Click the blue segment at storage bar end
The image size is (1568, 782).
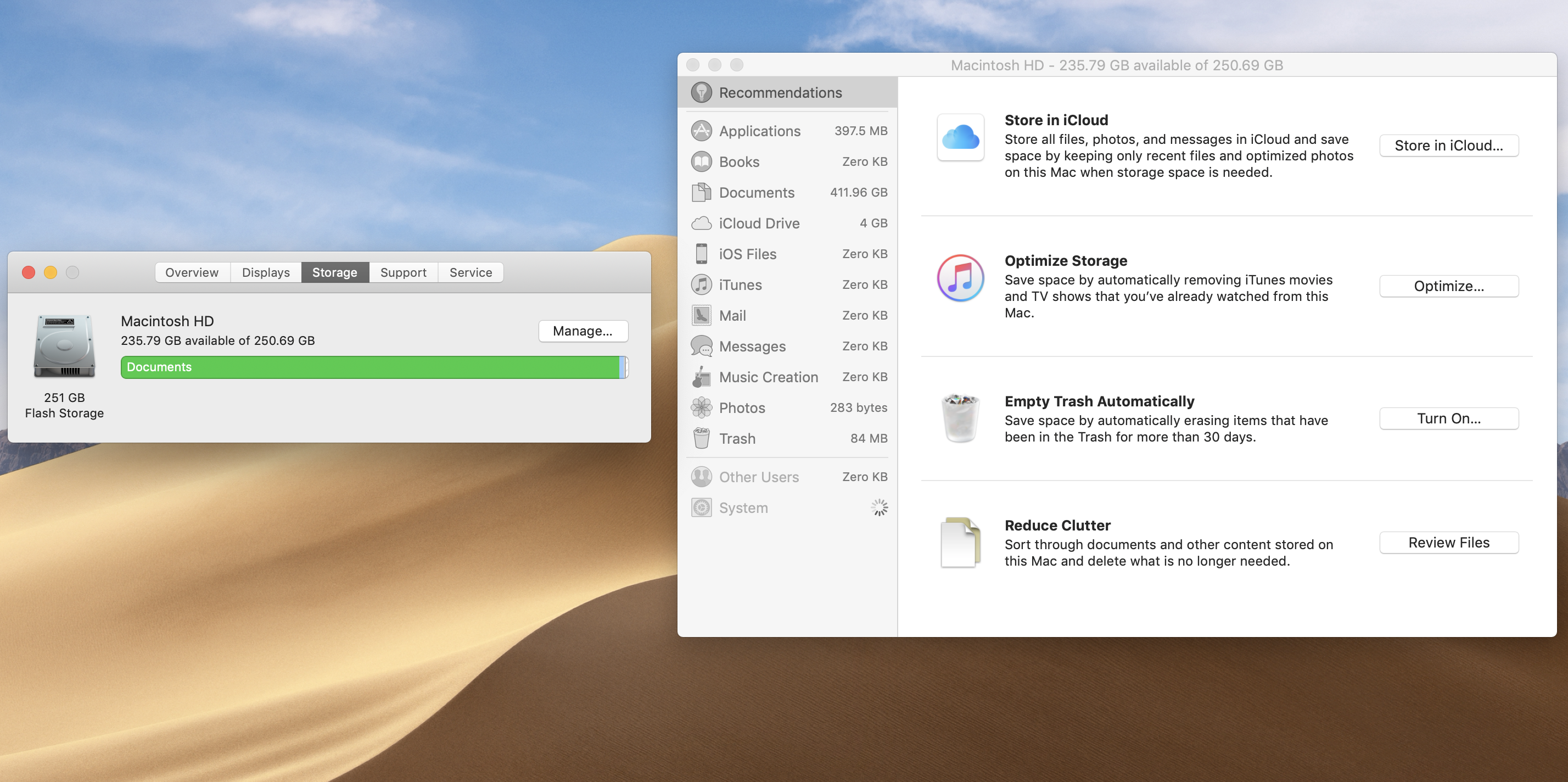click(622, 367)
